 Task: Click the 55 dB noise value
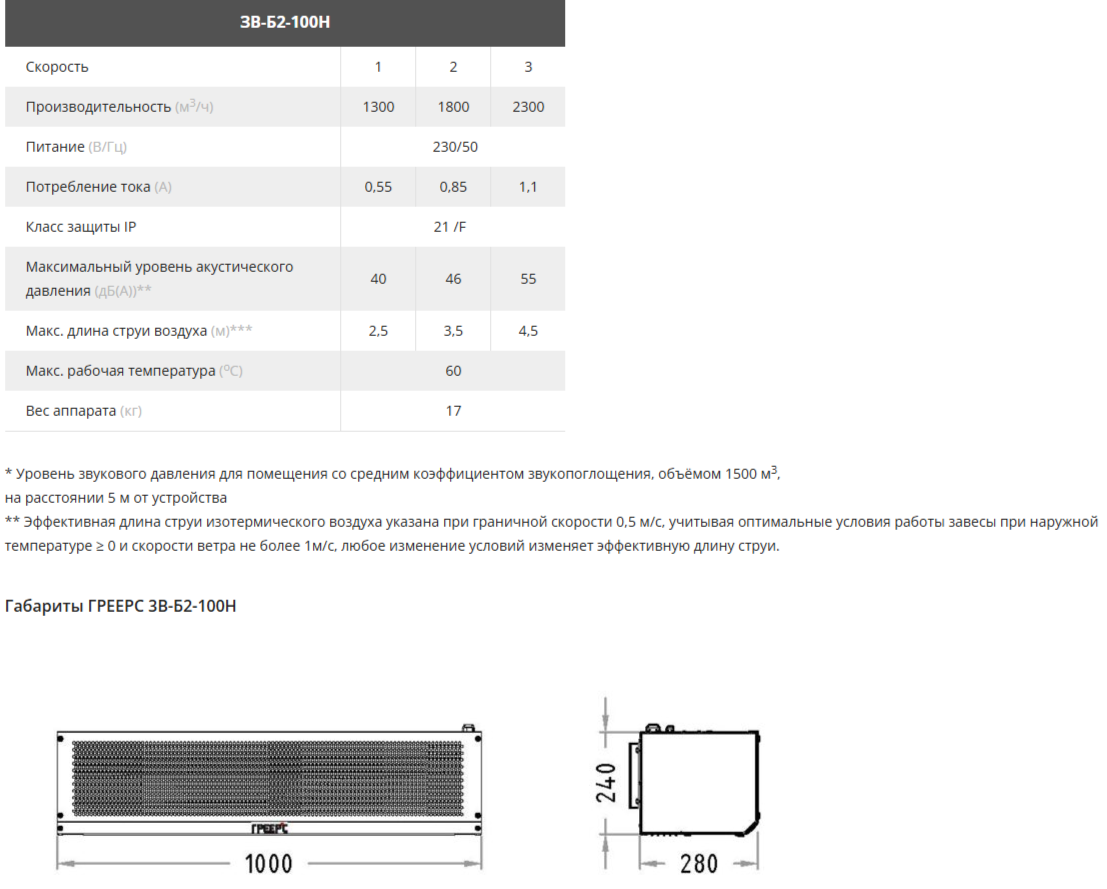pyautogui.click(x=528, y=279)
